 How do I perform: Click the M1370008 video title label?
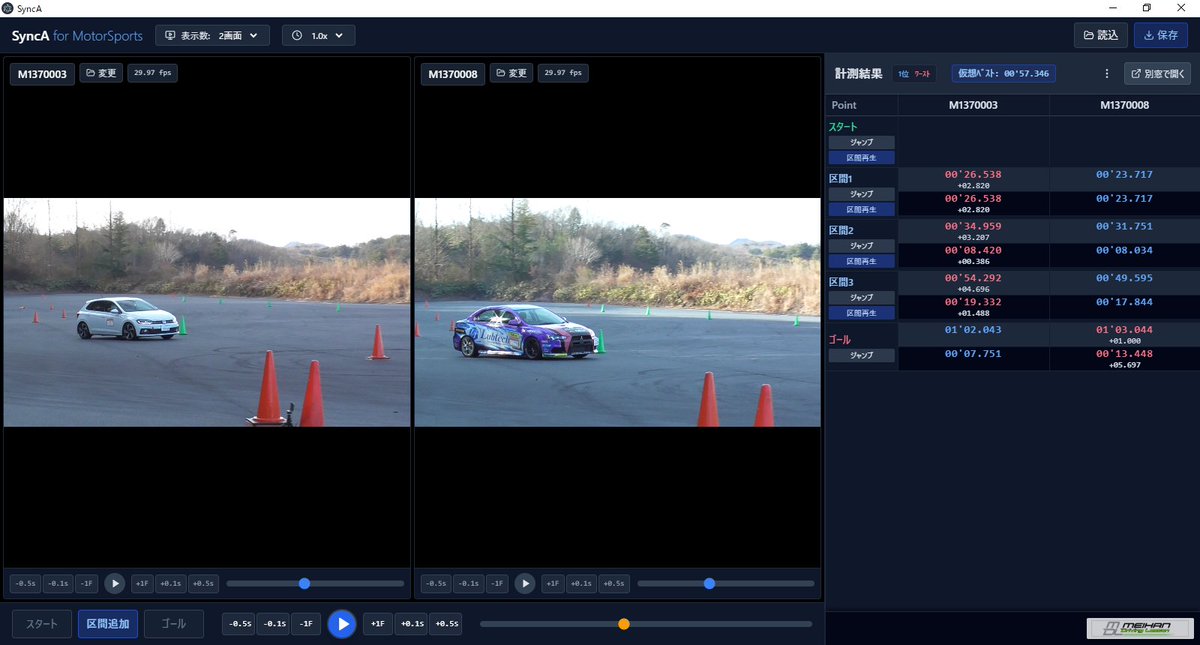point(452,74)
